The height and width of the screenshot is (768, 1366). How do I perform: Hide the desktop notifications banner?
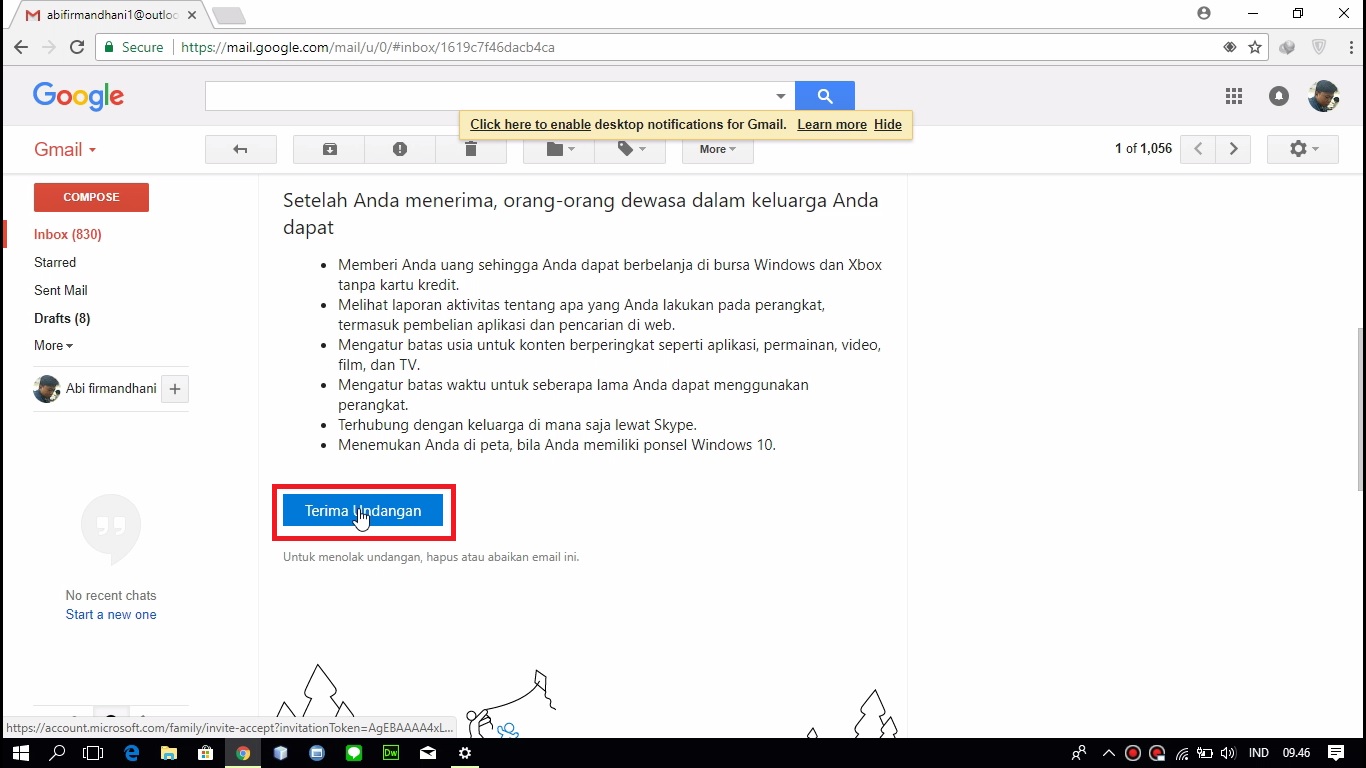click(x=888, y=125)
